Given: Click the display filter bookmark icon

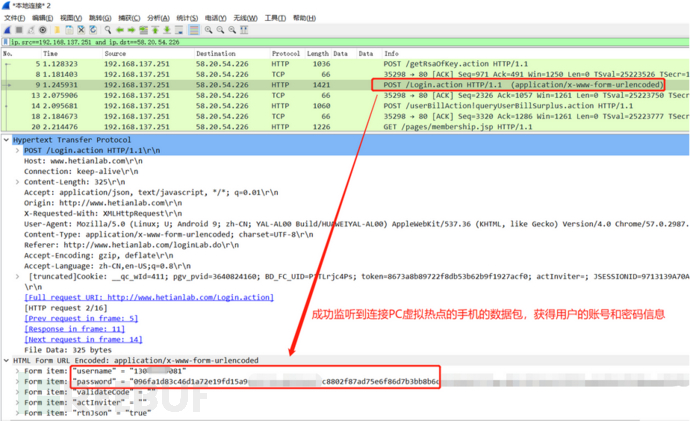Looking at the screenshot, I should coord(6,42).
